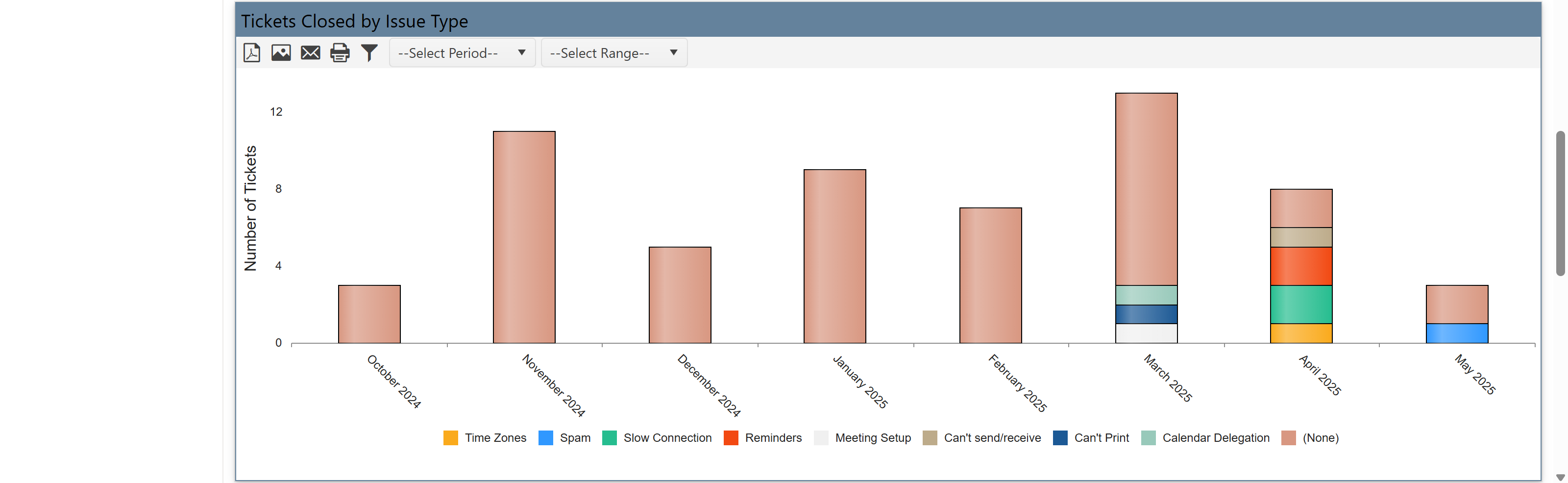The height and width of the screenshot is (483, 1568).
Task: Expand the Select Range dropdown
Action: [x=613, y=53]
